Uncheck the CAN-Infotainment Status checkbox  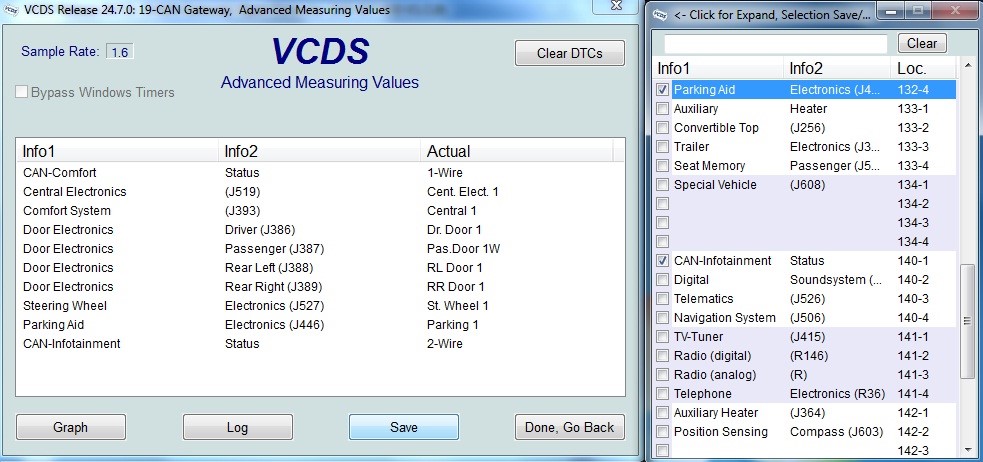[663, 261]
